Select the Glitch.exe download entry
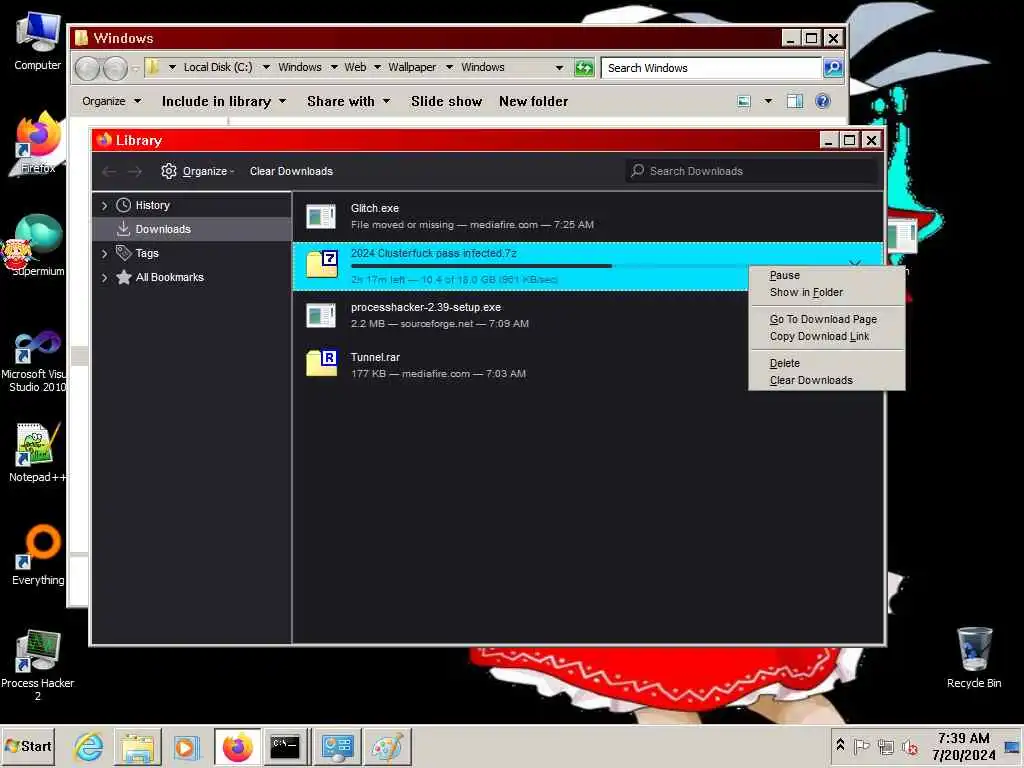This screenshot has width=1024, height=768. point(588,216)
